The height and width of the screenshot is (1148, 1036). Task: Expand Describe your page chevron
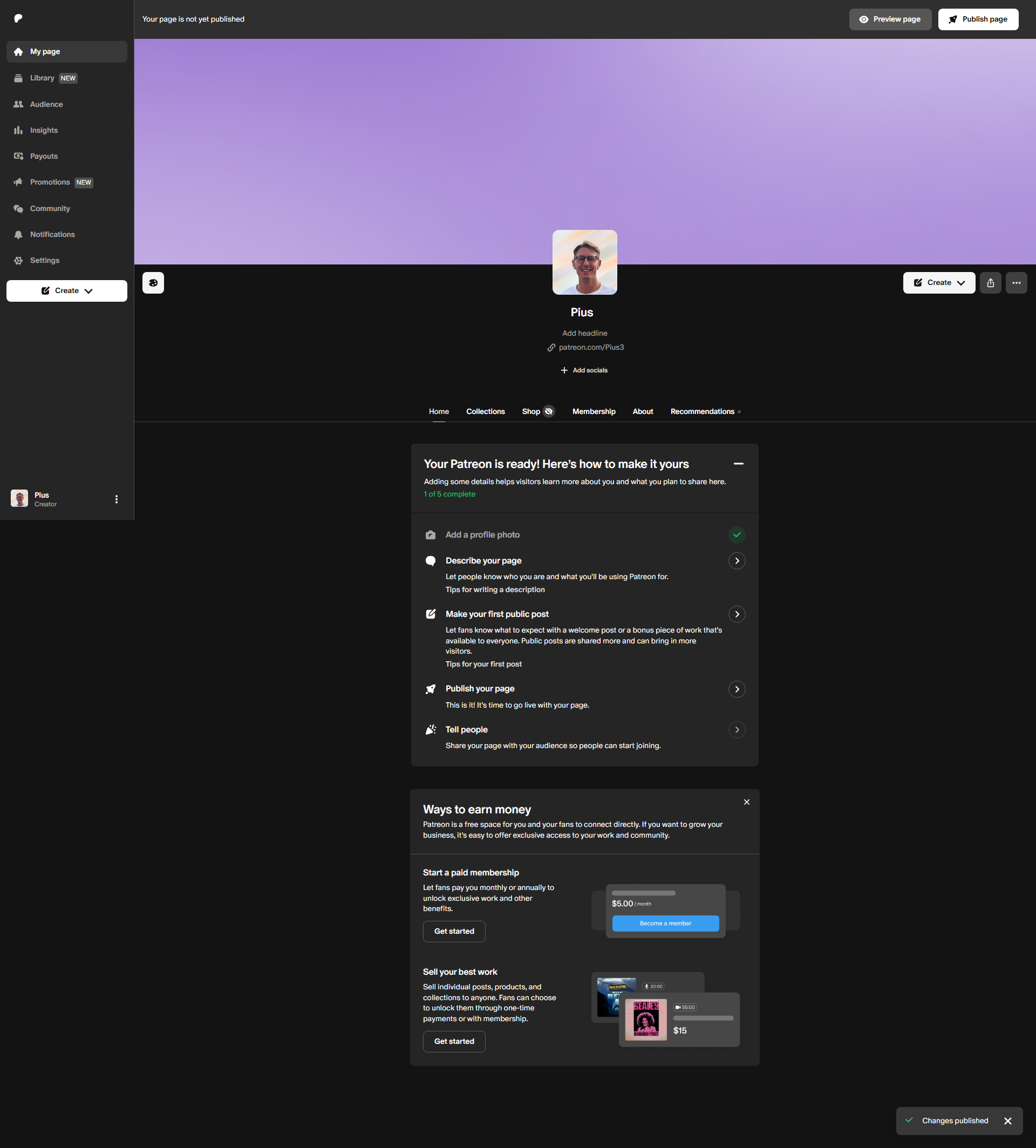pos(737,561)
